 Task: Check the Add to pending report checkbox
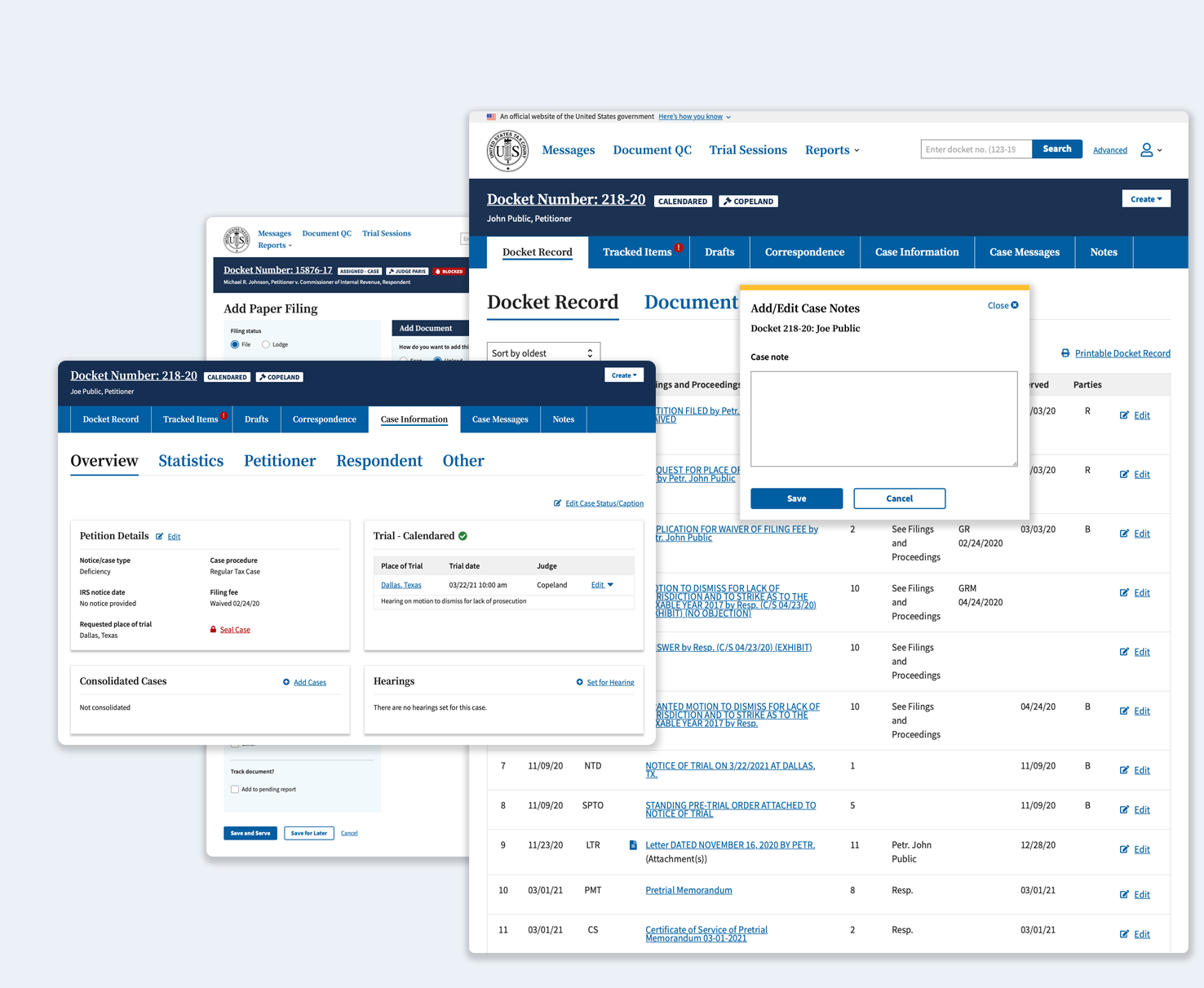pyautogui.click(x=234, y=789)
